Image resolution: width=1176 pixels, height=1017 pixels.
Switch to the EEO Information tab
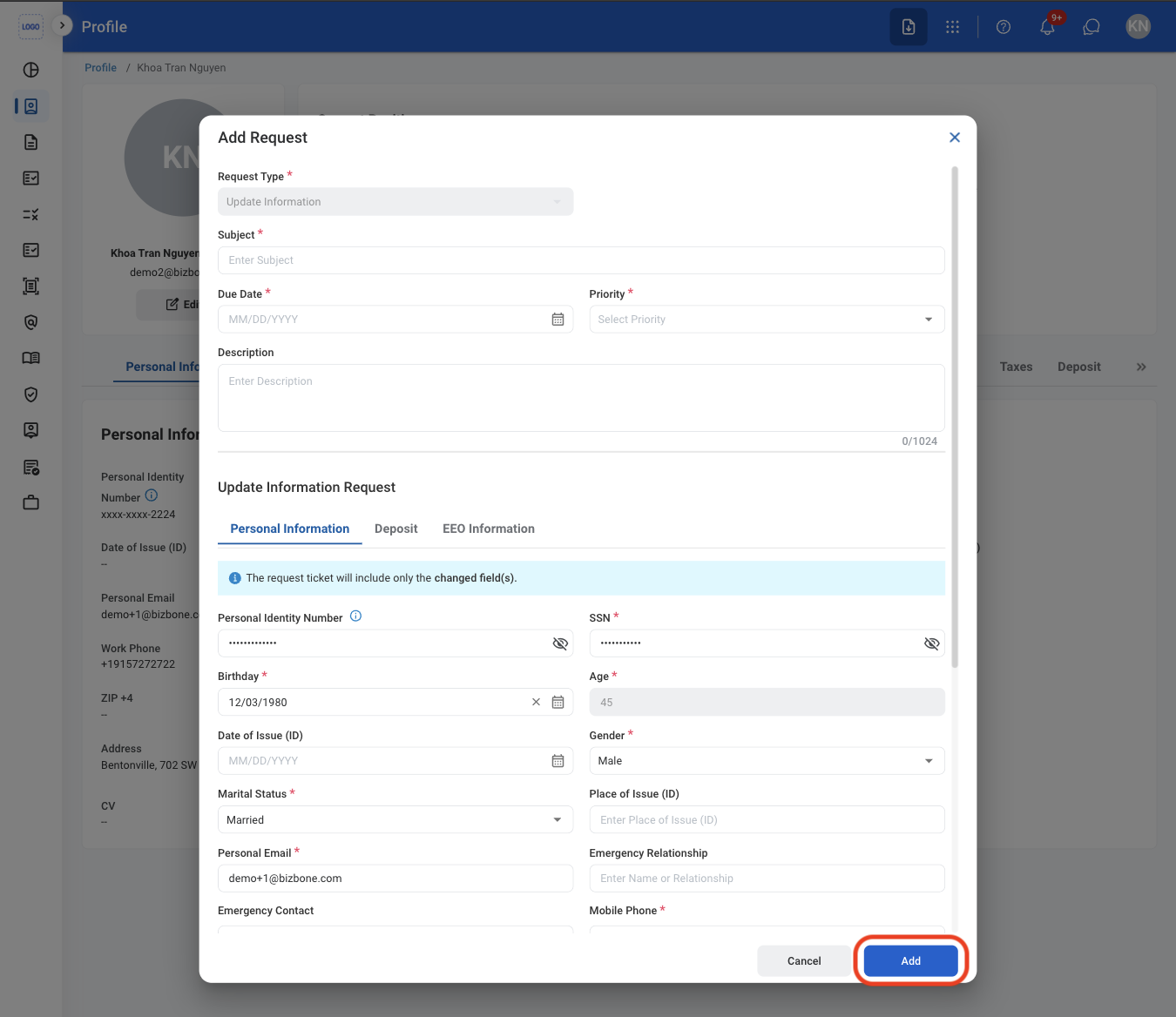(489, 529)
